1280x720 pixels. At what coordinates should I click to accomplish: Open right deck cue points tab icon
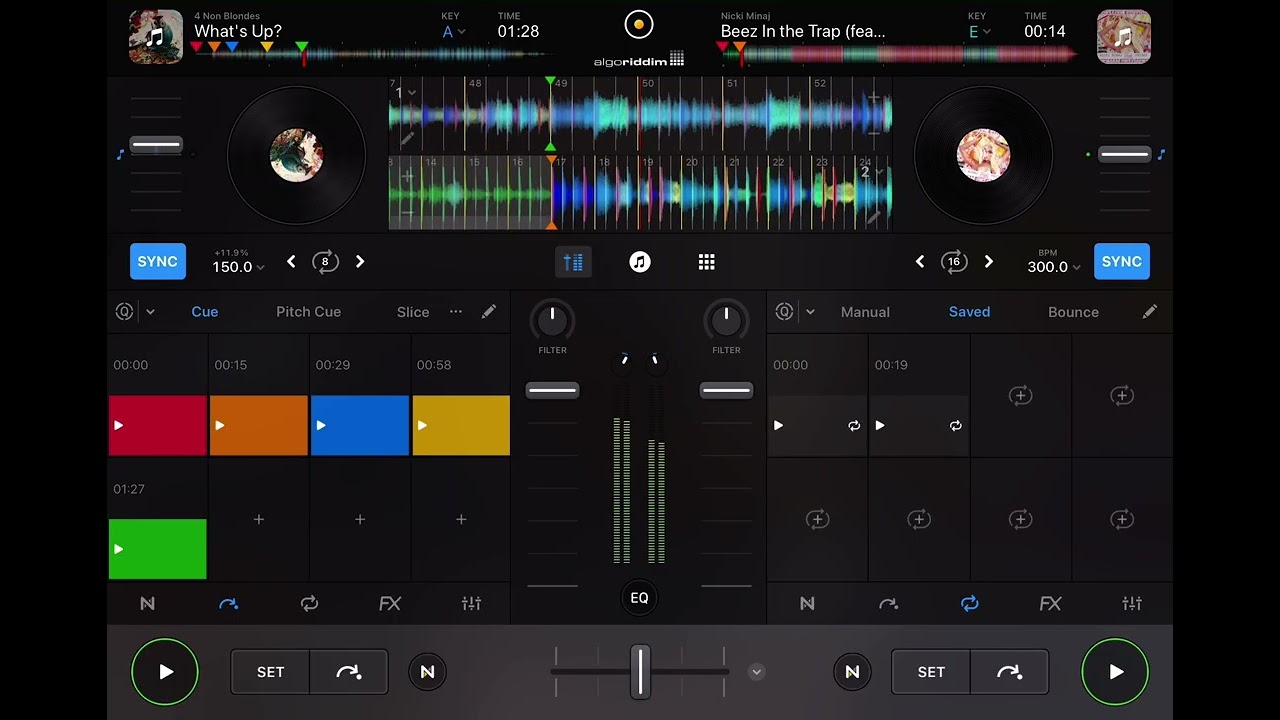tap(888, 604)
